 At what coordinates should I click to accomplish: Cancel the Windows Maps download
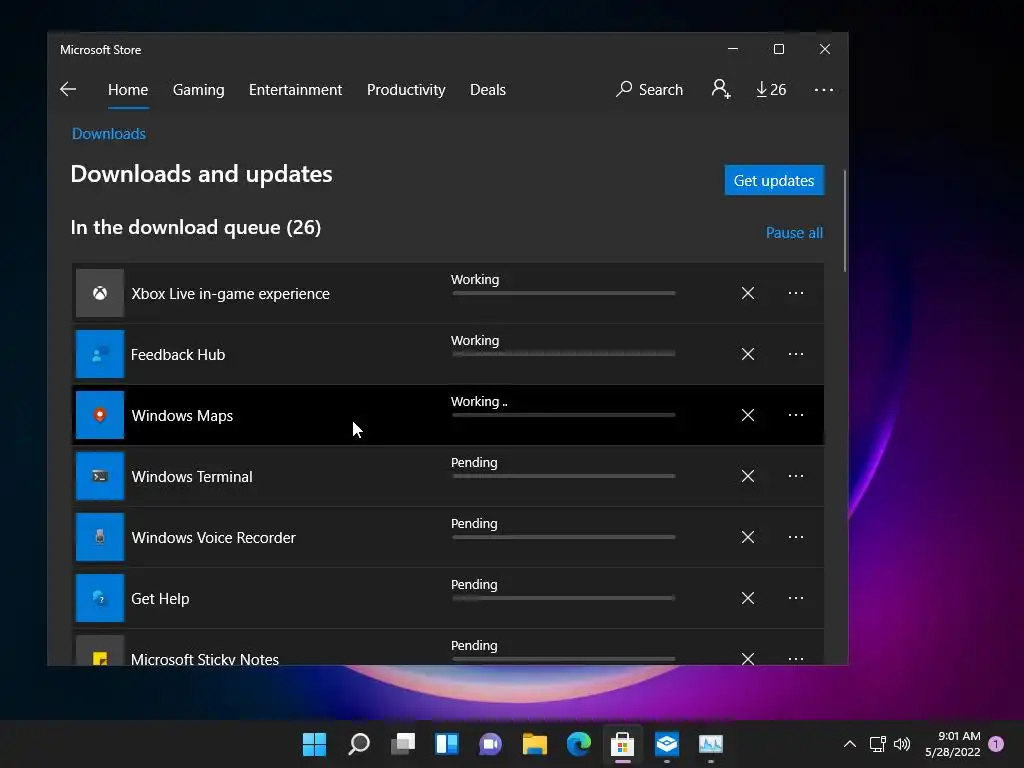pos(748,415)
